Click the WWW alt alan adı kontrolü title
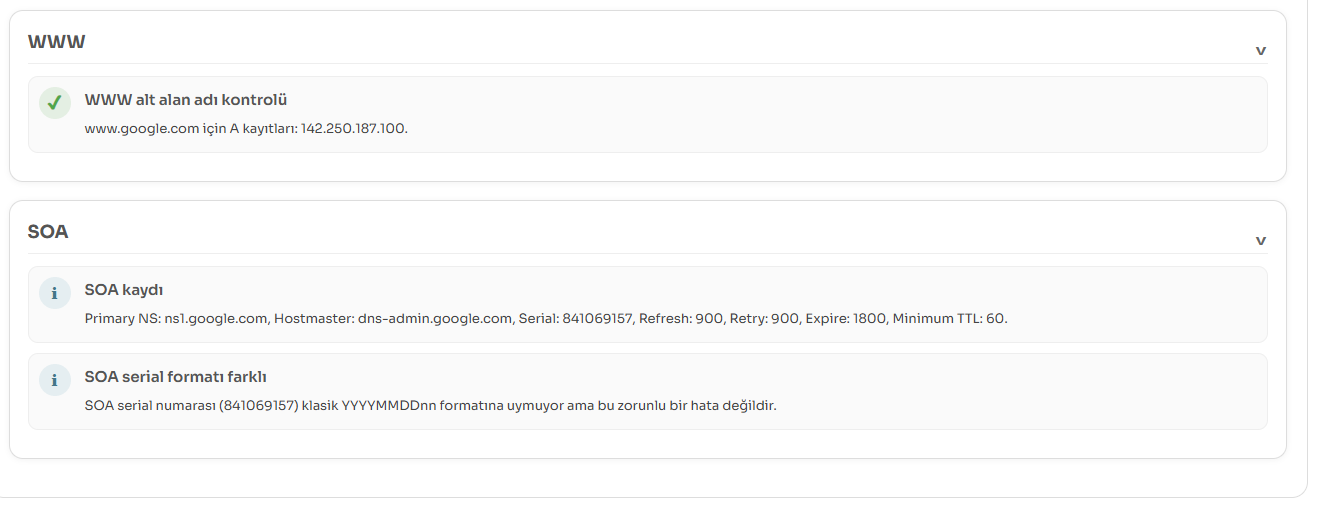The width and height of the screenshot is (1326, 511). point(186,100)
